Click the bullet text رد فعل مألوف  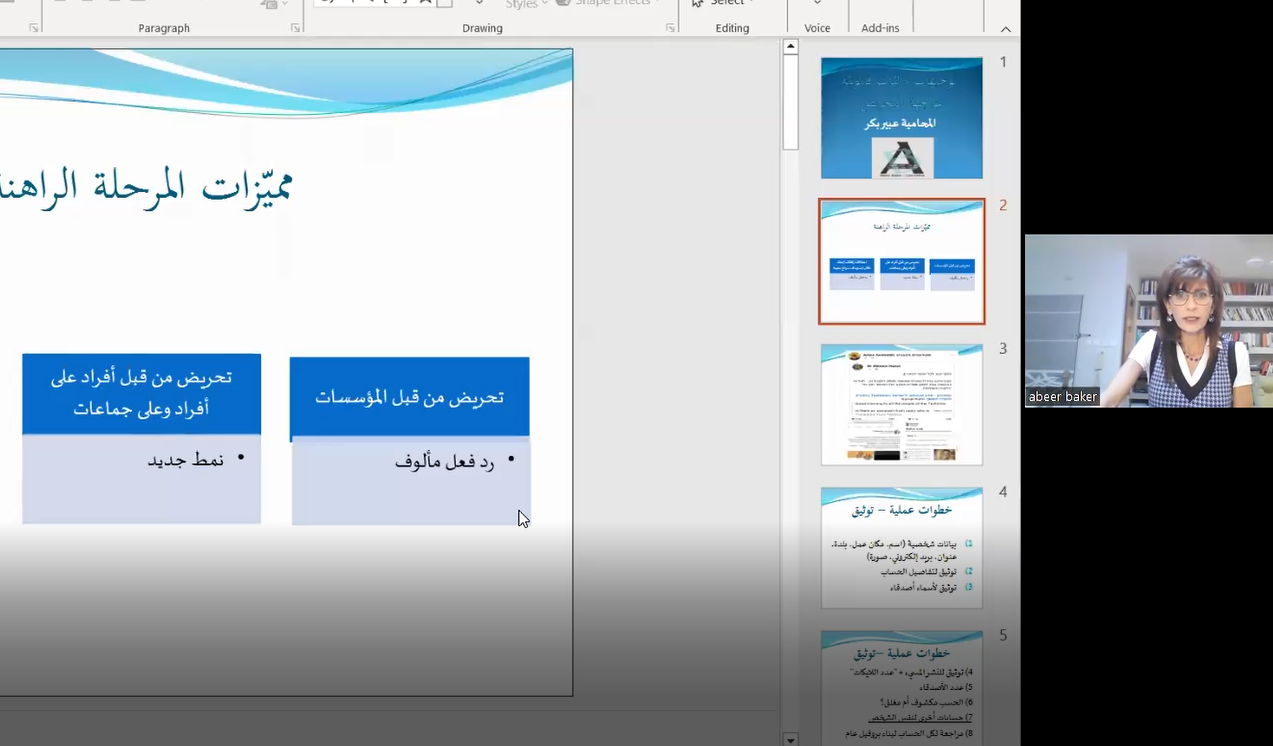click(x=444, y=461)
